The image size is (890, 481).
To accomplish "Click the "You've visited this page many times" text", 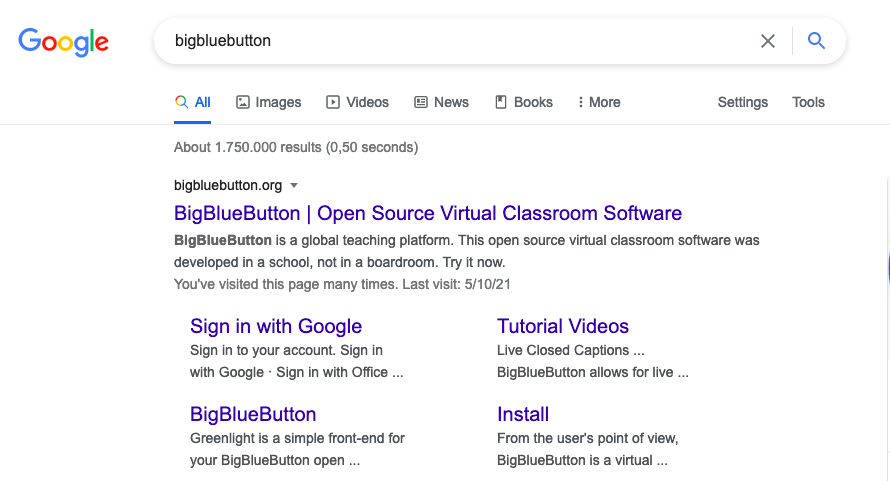I will click(342, 284).
